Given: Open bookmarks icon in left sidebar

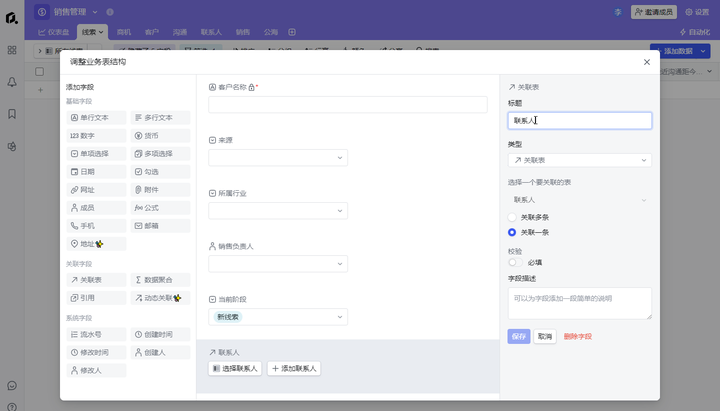Looking at the screenshot, I should tap(12, 114).
